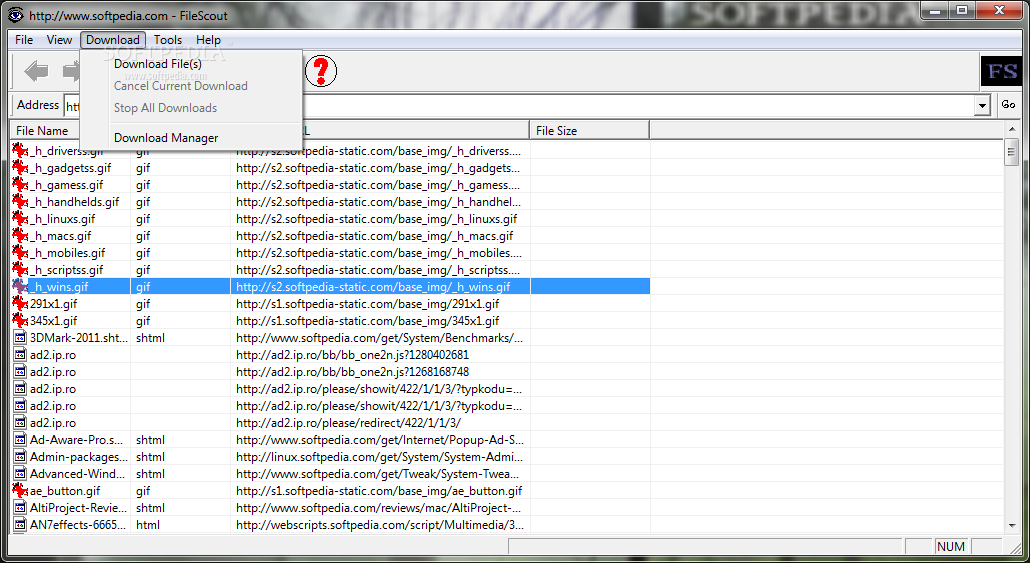Select the AN7effects-6665... file name
Screen dimensions: 1030x563
[x=78, y=526]
